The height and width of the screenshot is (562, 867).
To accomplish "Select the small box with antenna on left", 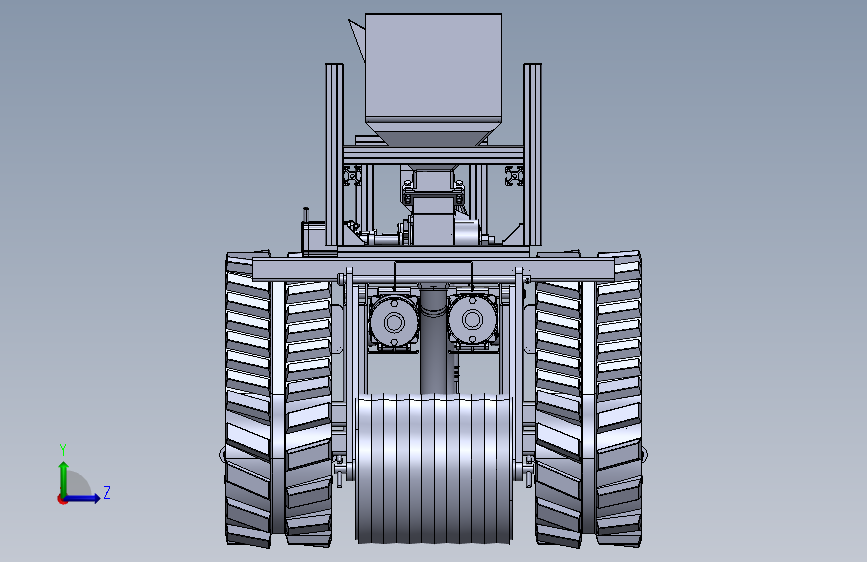I will click(312, 236).
